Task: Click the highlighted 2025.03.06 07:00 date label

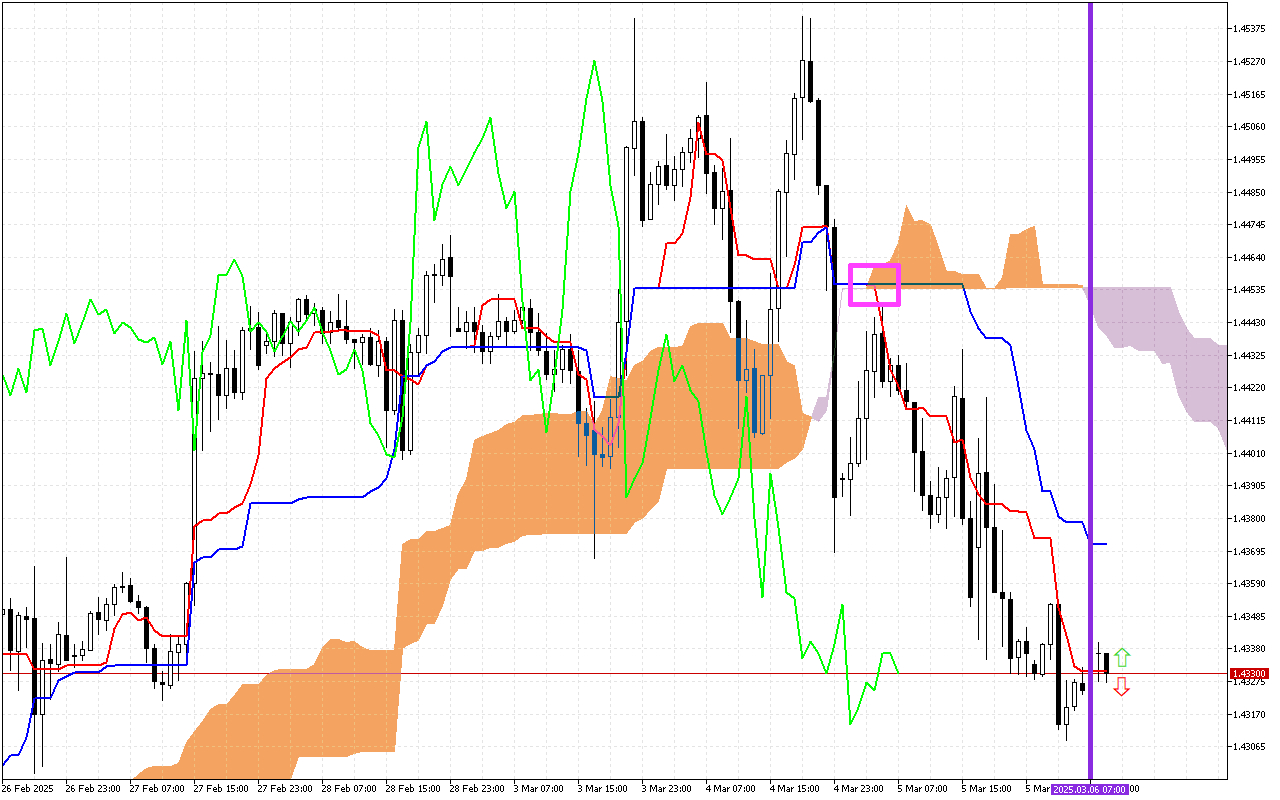Action: [x=1090, y=789]
